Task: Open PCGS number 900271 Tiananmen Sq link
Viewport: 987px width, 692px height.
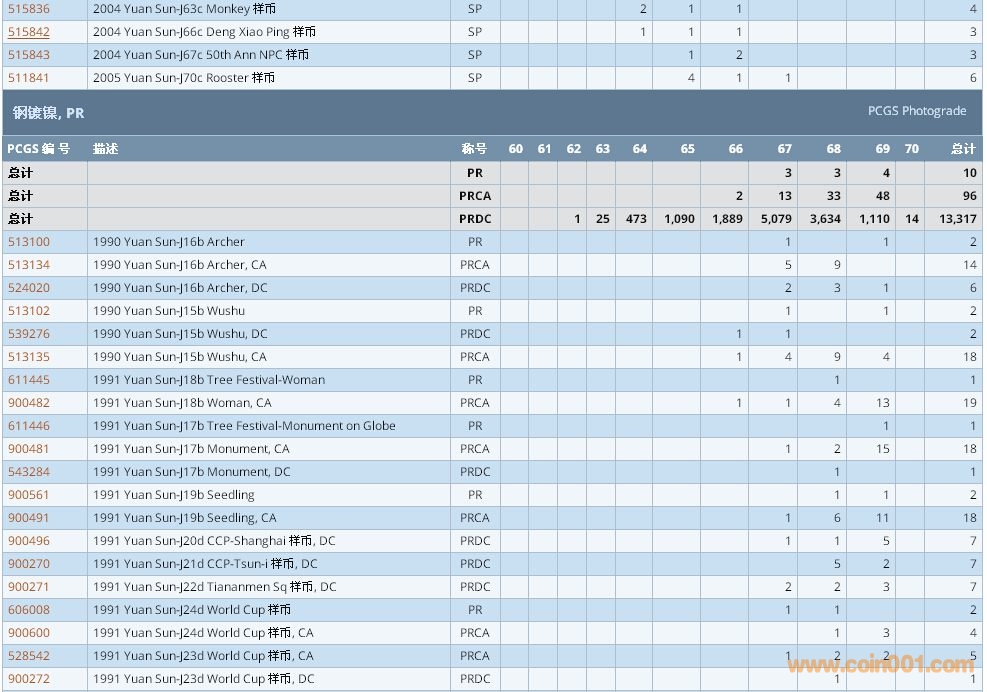Action: 29,587
